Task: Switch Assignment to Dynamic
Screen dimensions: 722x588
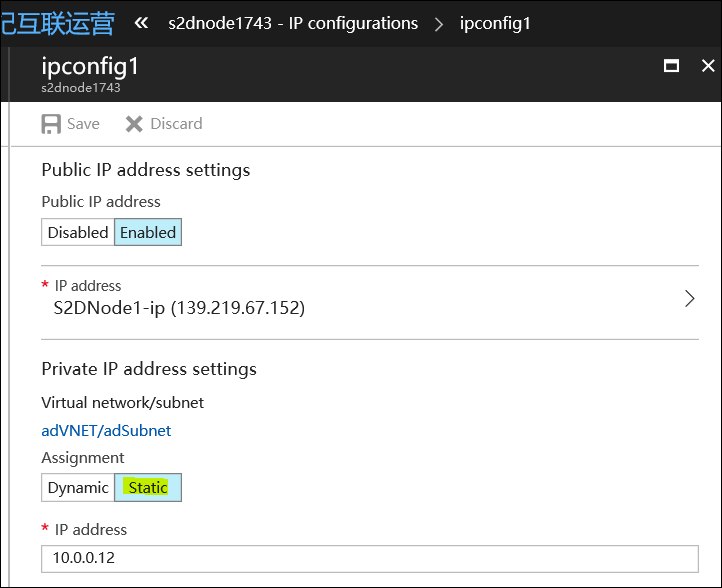Action: click(78, 488)
